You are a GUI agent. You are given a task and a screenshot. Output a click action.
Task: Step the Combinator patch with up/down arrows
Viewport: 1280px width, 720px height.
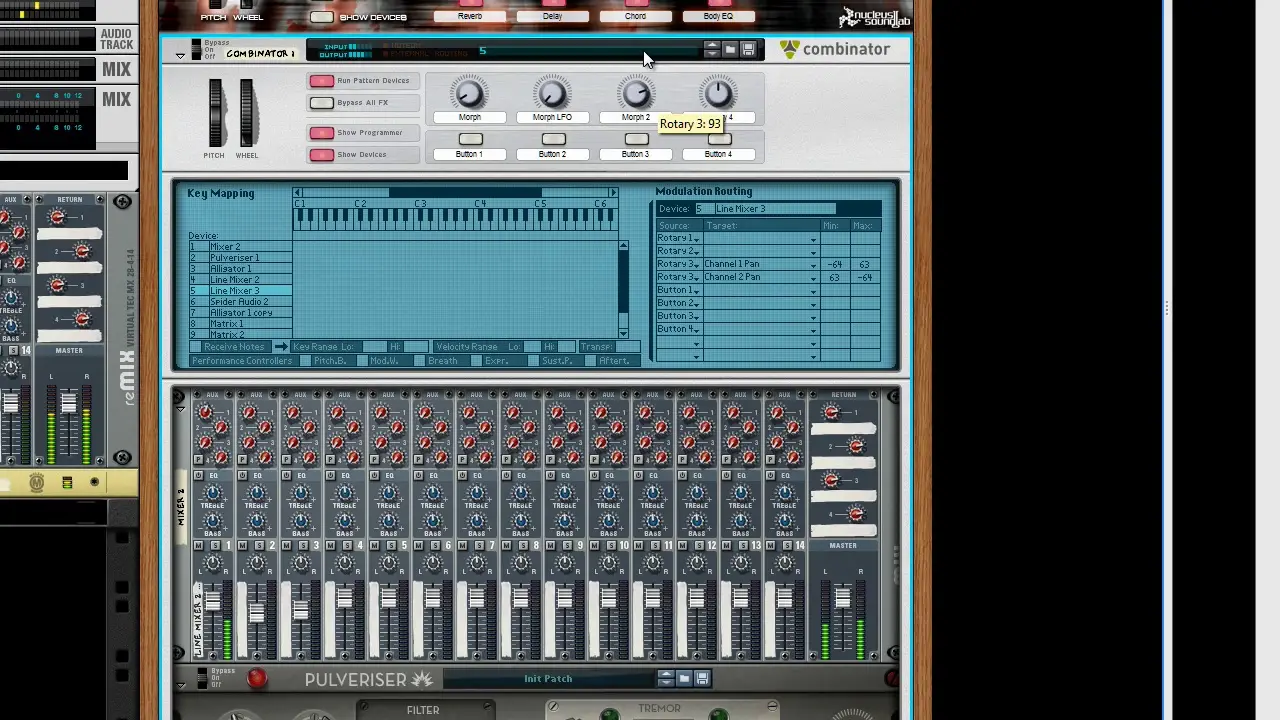click(711, 49)
